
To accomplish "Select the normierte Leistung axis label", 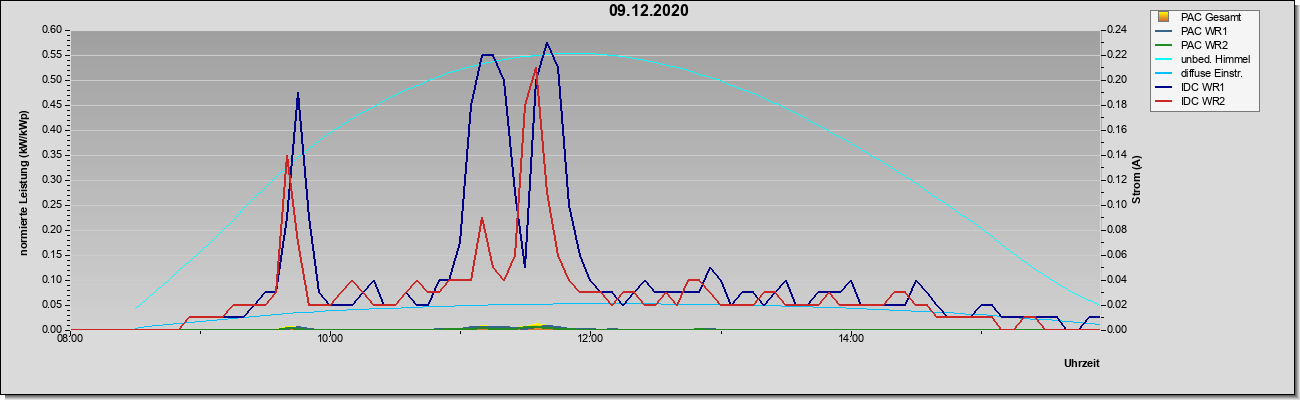I will click(x=21, y=179).
